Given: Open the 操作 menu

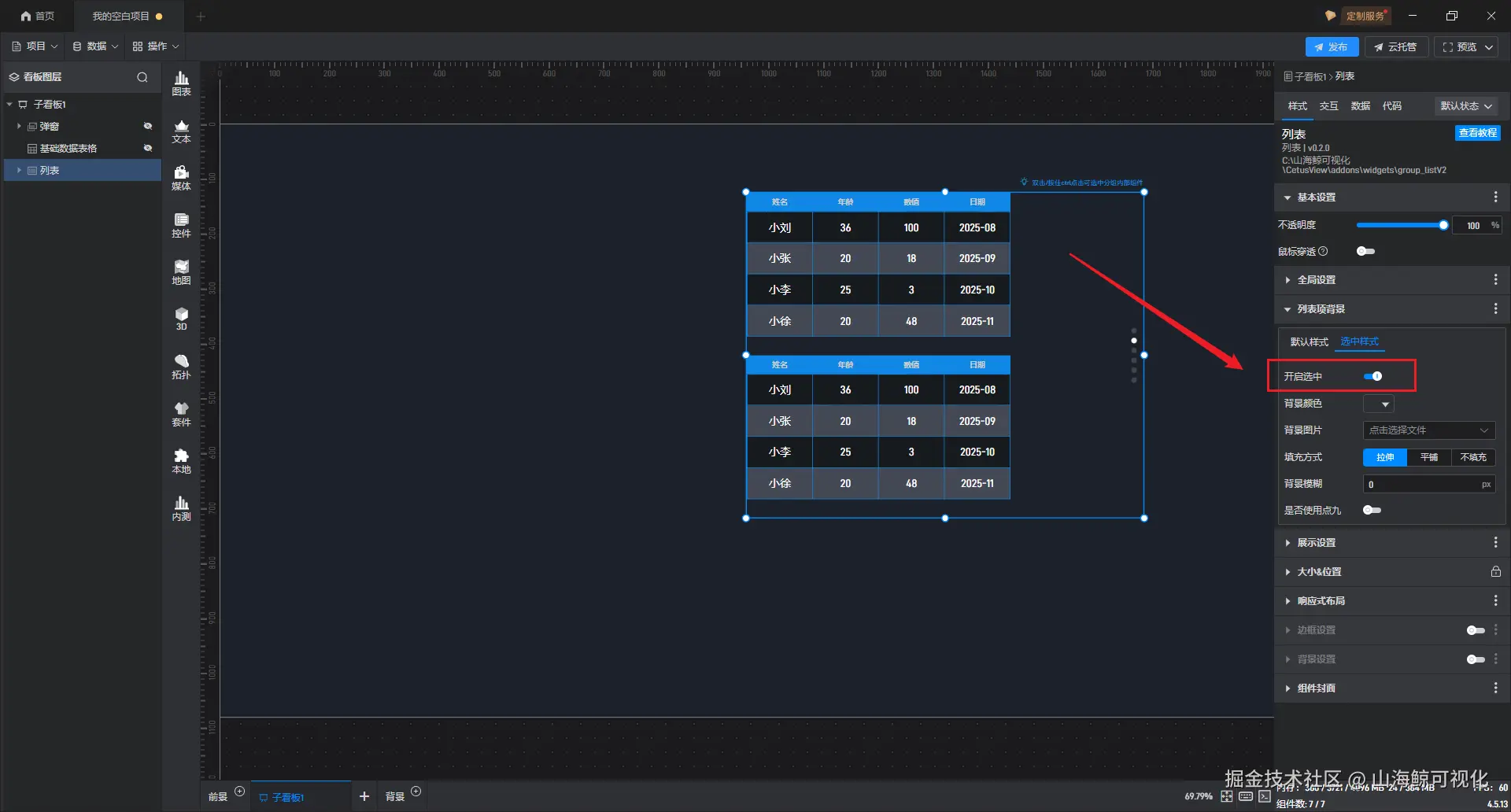Looking at the screenshot, I should [x=156, y=46].
